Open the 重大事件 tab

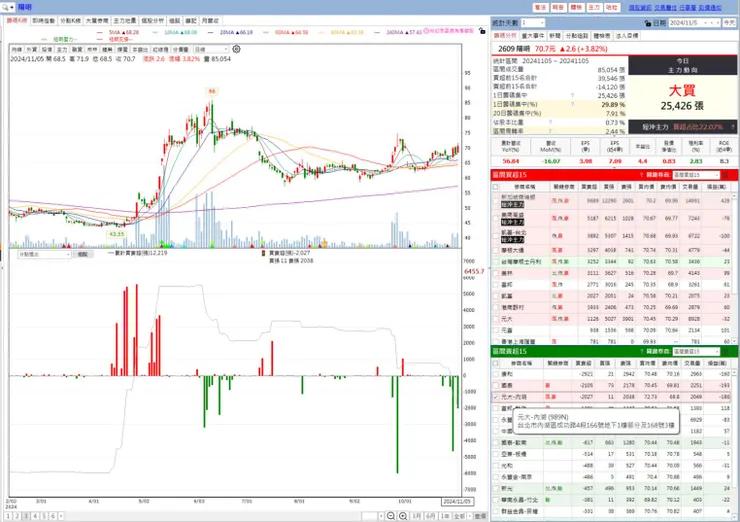click(x=532, y=36)
